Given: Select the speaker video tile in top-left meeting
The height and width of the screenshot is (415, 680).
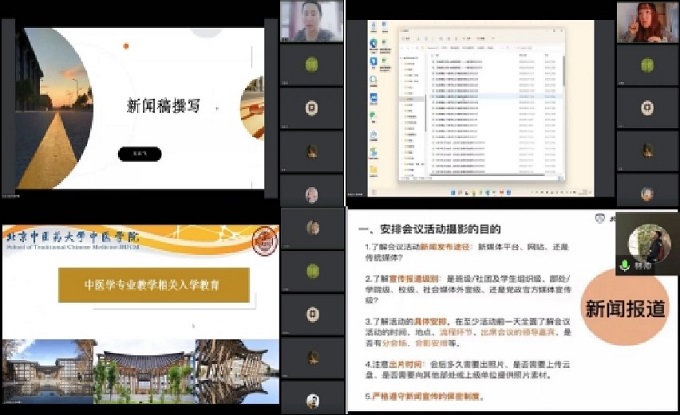Looking at the screenshot, I should click(311, 20).
